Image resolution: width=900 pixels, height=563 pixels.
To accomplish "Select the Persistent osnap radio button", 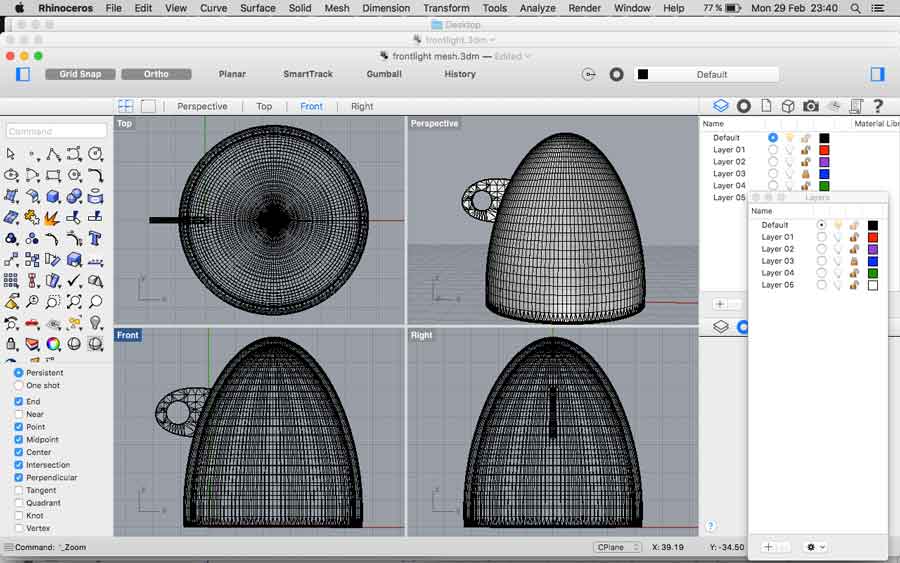I will (18, 372).
